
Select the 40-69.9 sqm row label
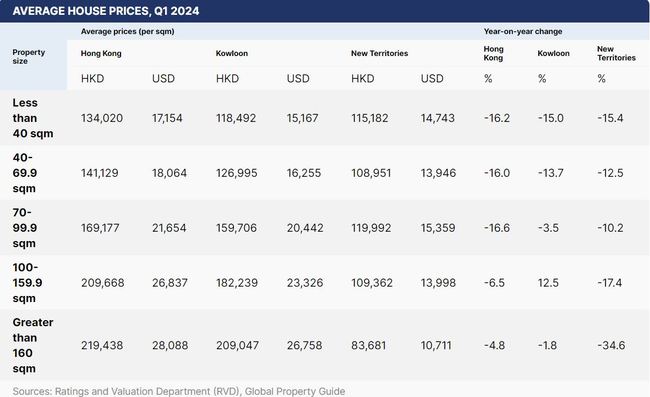click(25, 173)
